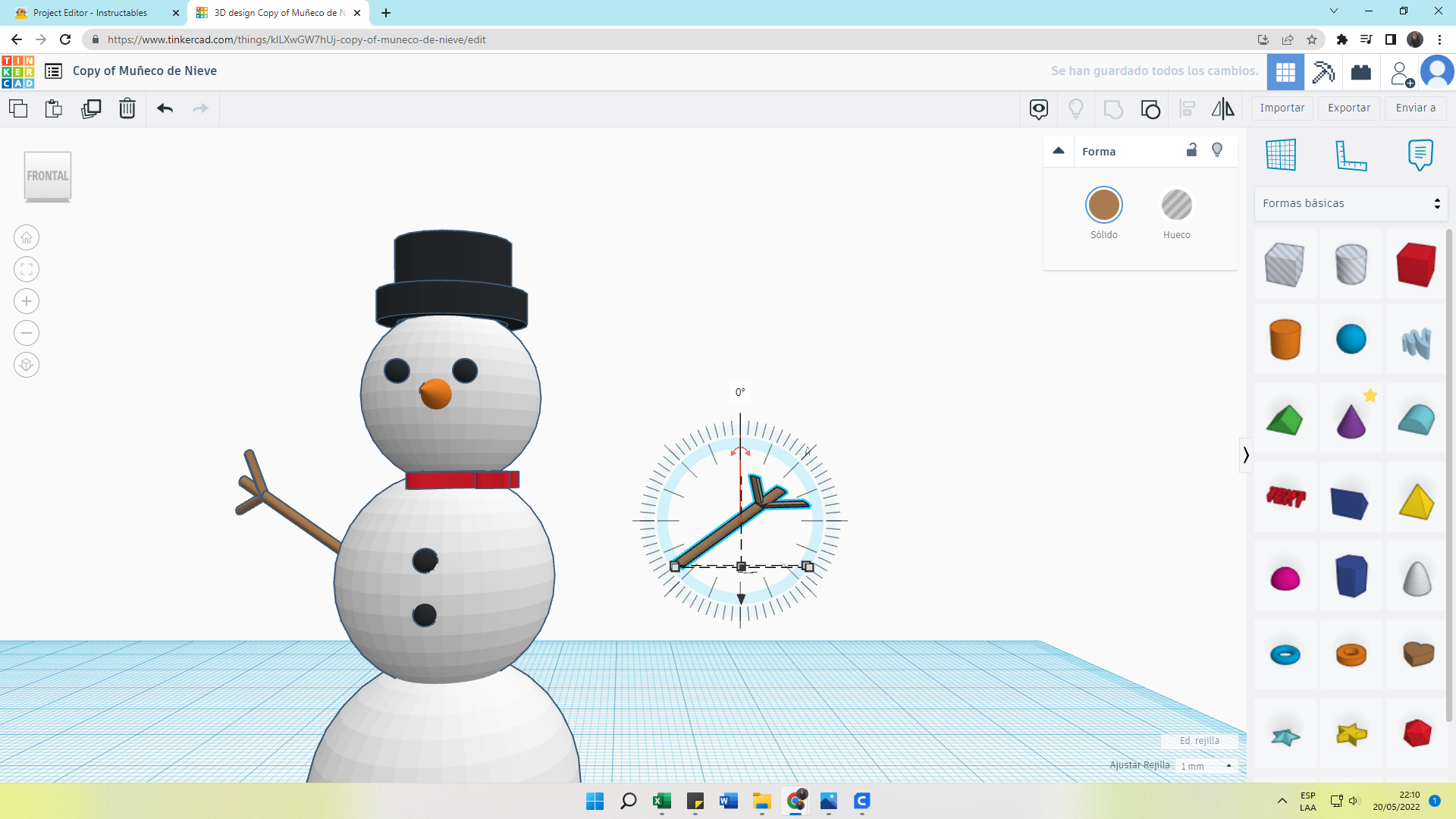The width and height of the screenshot is (1456, 819).
Task: Zoom in with the plus icon
Action: pos(27,302)
